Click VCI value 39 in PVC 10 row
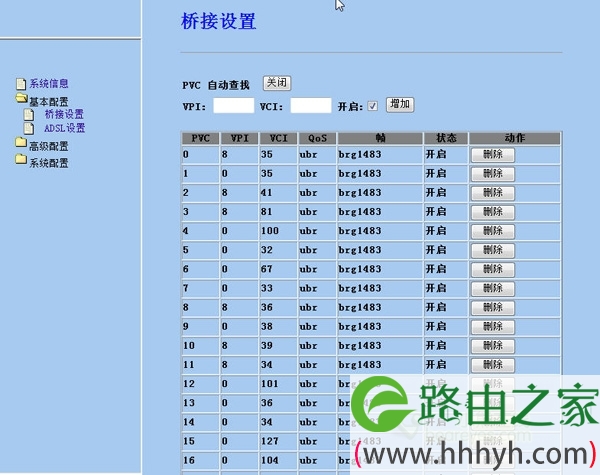 [266, 346]
